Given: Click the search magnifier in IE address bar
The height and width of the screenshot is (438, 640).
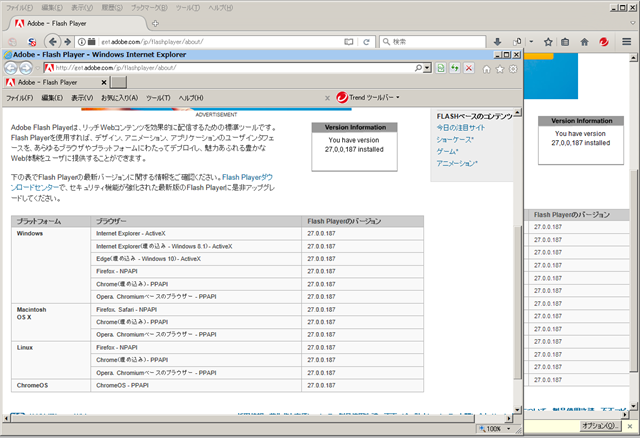Looking at the screenshot, I should 418,68.
